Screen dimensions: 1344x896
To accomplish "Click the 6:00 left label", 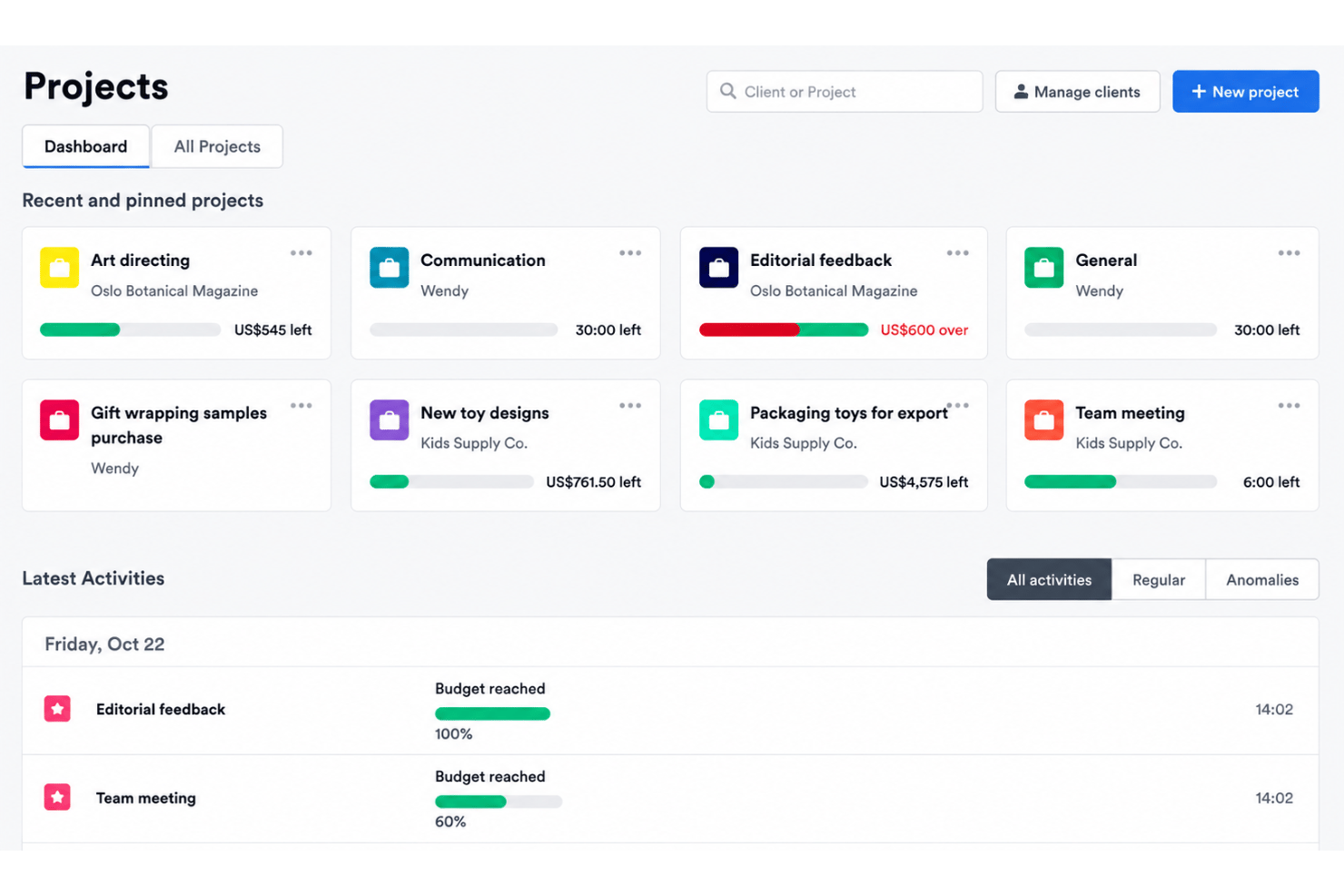I will coord(1271,482).
